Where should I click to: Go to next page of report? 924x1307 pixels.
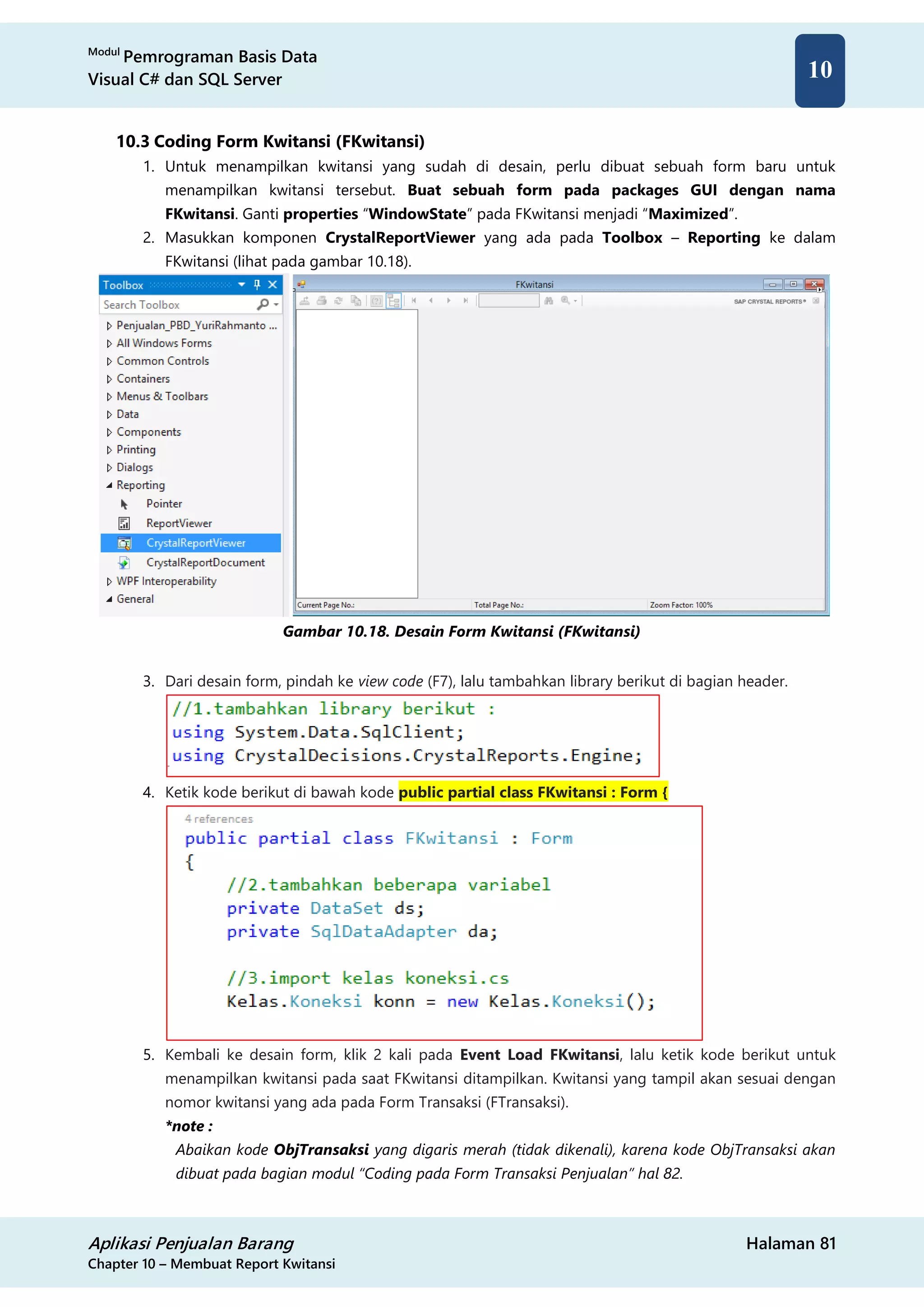pyautogui.click(x=448, y=301)
